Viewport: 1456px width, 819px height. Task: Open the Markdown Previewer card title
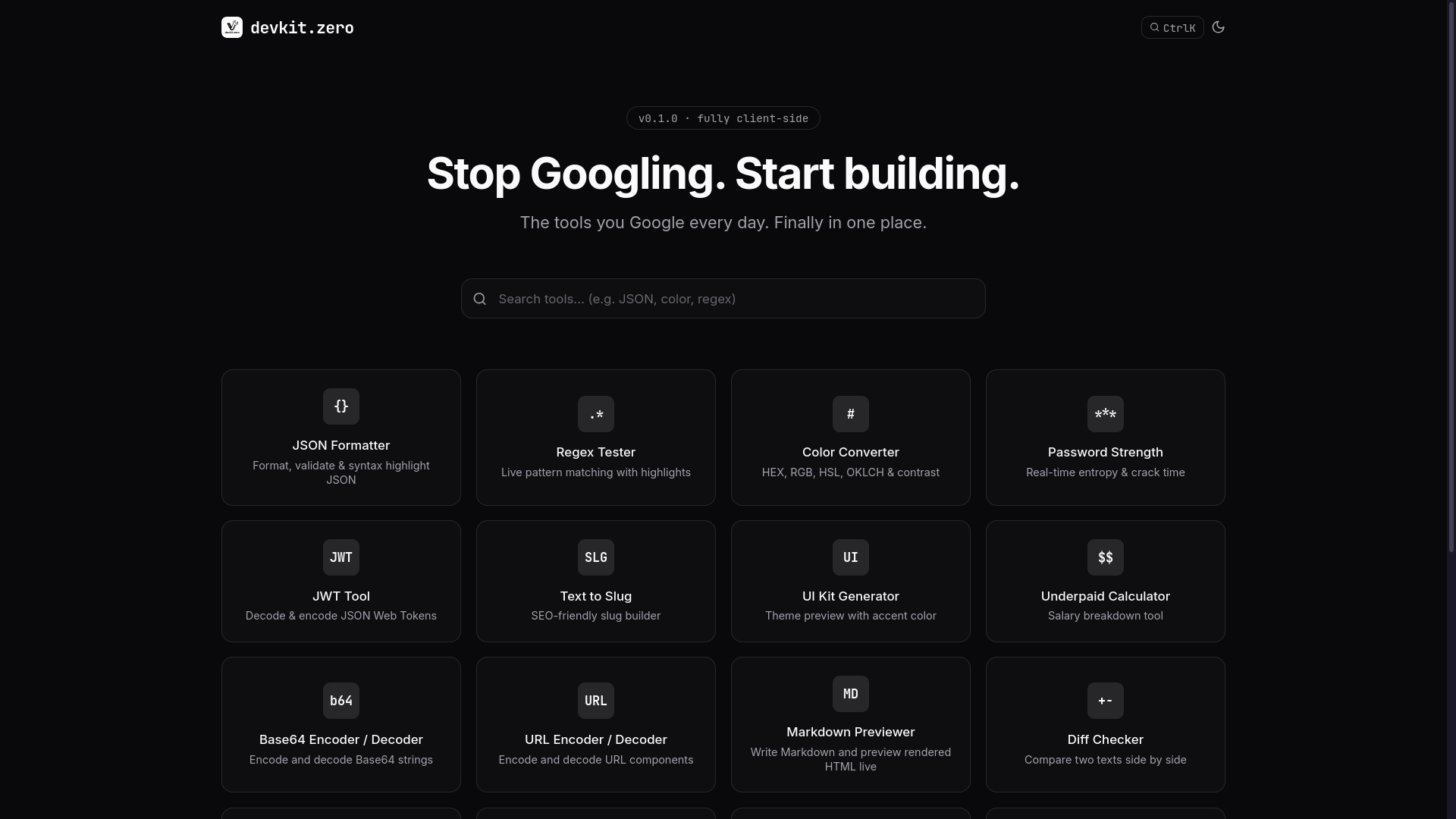851,732
